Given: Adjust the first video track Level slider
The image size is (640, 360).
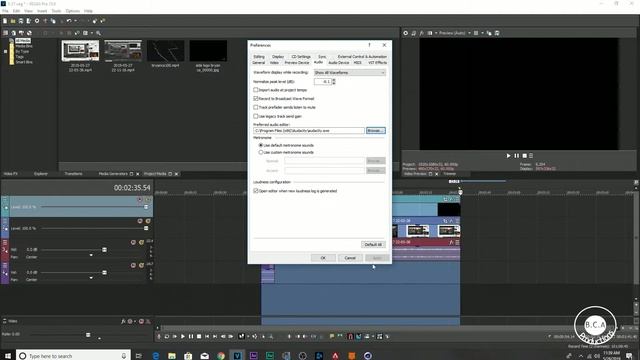Looking at the screenshot, I should point(146,207).
